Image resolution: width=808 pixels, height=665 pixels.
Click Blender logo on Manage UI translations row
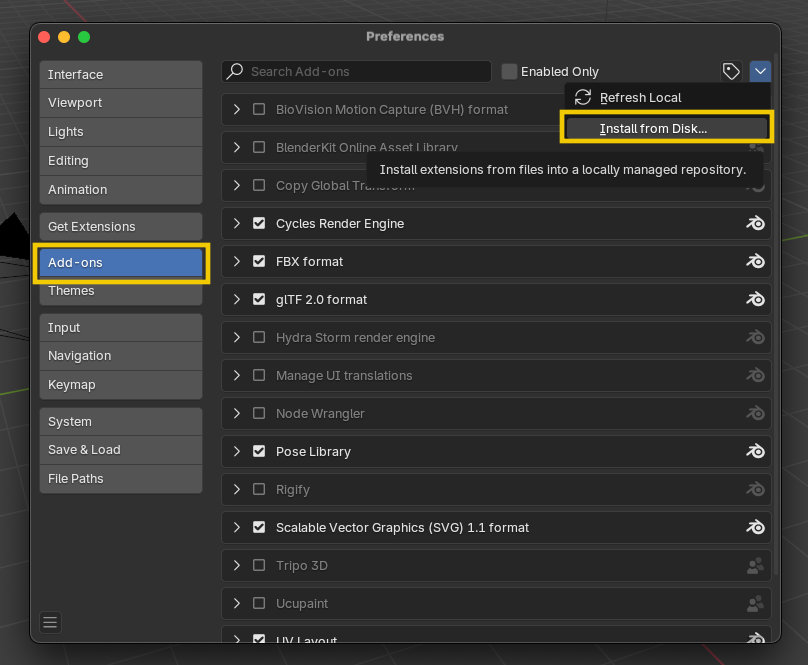pyautogui.click(x=755, y=375)
